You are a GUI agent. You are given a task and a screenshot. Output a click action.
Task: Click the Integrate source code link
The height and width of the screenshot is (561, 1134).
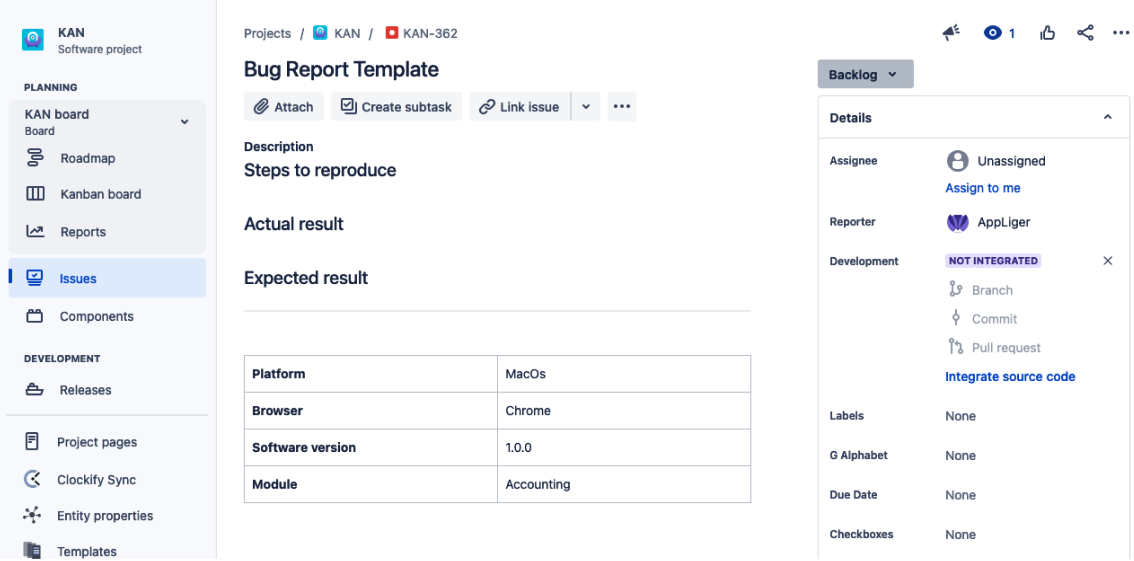pyautogui.click(x=1010, y=377)
